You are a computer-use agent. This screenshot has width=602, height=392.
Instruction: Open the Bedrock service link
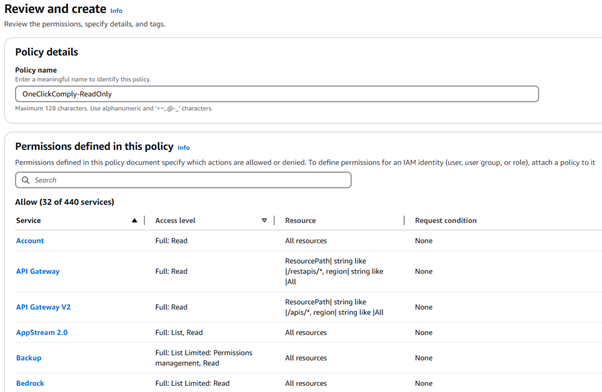[30, 383]
